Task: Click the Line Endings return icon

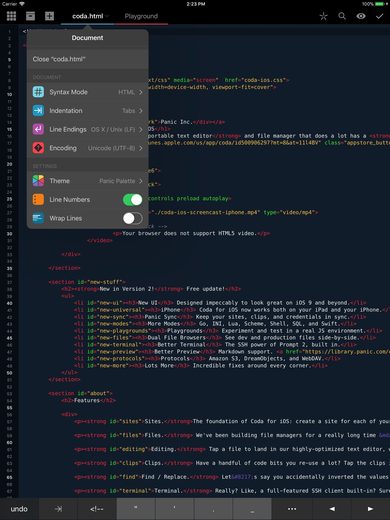Action: click(x=38, y=129)
